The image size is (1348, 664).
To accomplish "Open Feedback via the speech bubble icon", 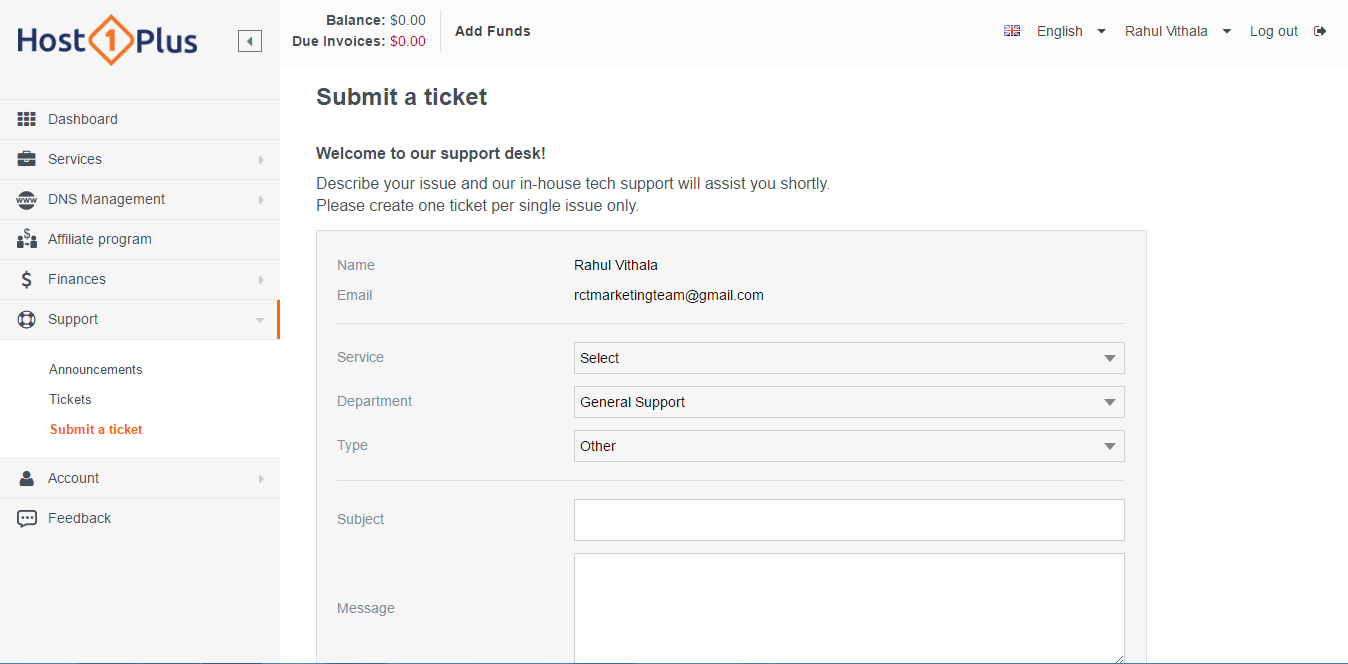I will (x=26, y=517).
